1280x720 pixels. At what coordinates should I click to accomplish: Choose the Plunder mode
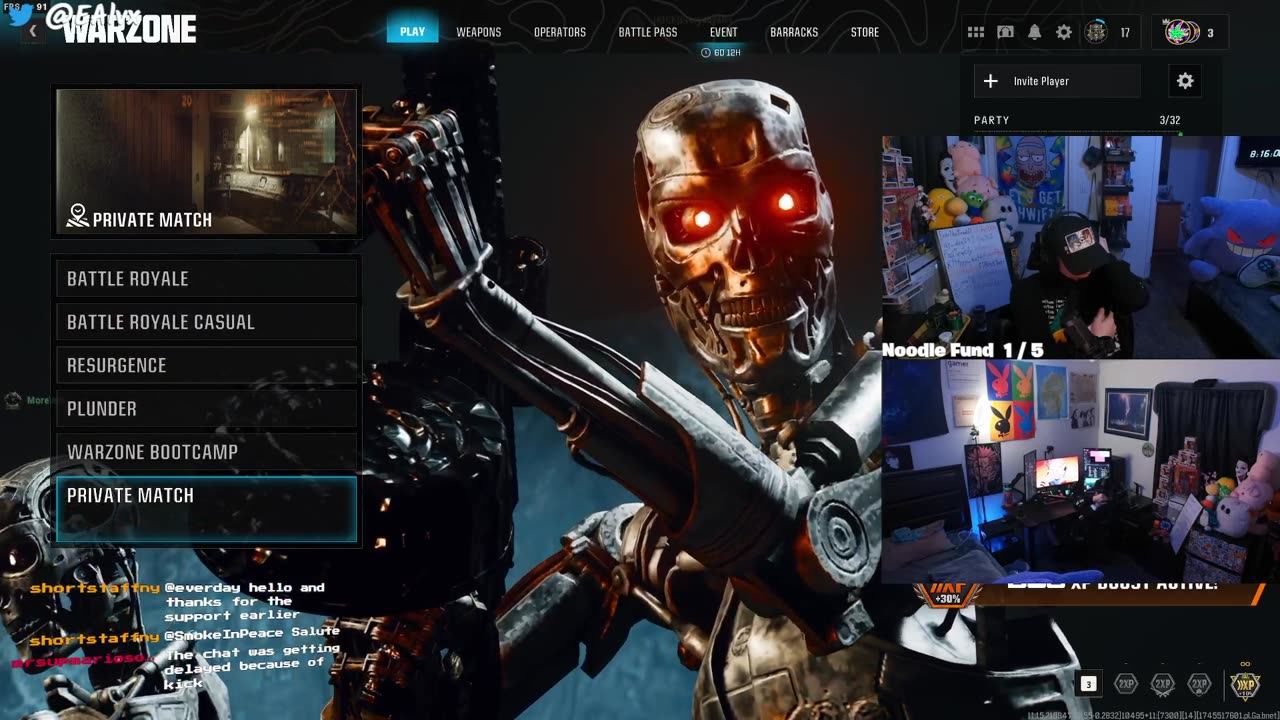pos(207,408)
